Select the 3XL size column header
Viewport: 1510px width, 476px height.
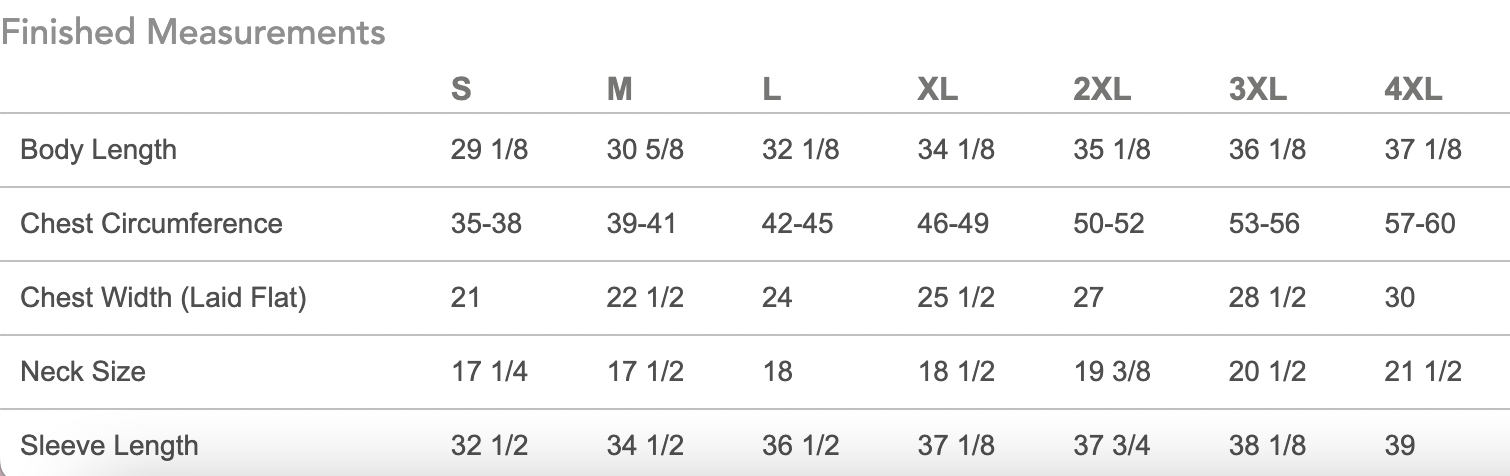[1257, 90]
